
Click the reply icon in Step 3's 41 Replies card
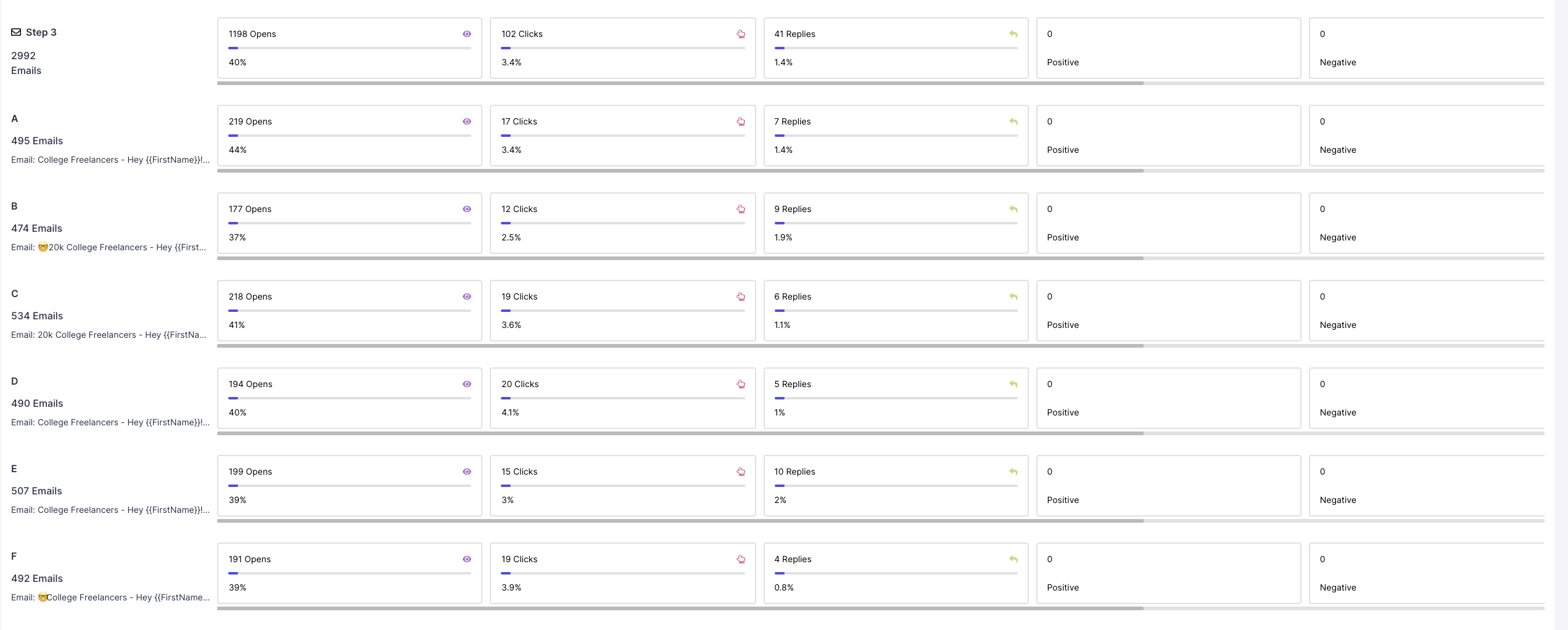click(1013, 34)
